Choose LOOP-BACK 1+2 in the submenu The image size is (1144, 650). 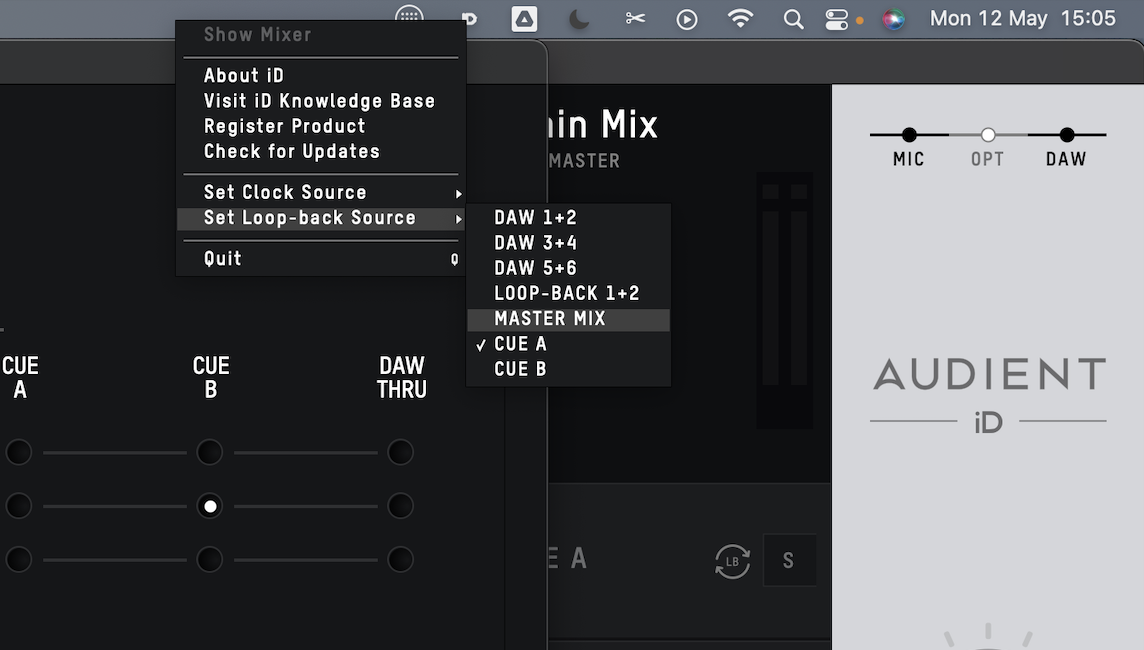(x=568, y=293)
